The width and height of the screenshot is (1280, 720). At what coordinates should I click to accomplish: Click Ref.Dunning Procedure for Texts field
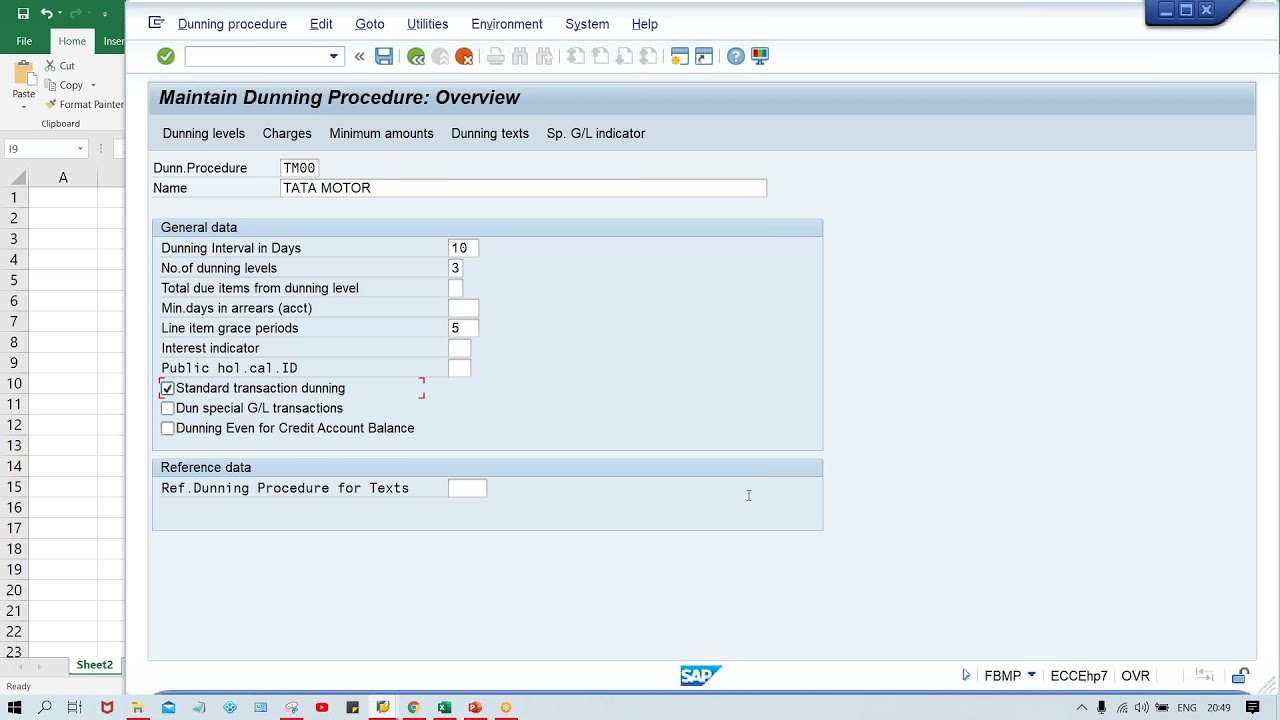coord(467,488)
